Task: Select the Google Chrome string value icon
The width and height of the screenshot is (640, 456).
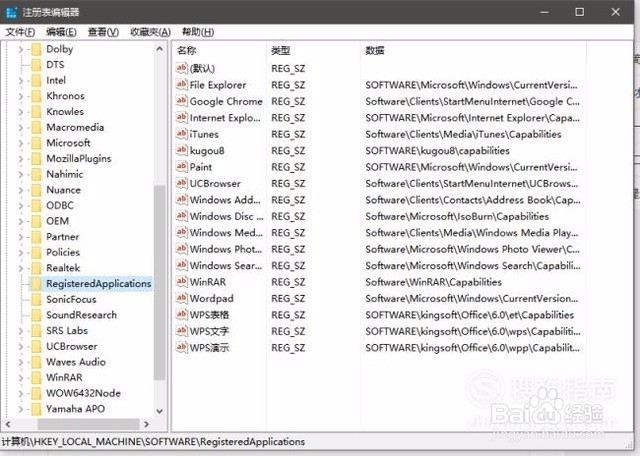Action: [182, 101]
